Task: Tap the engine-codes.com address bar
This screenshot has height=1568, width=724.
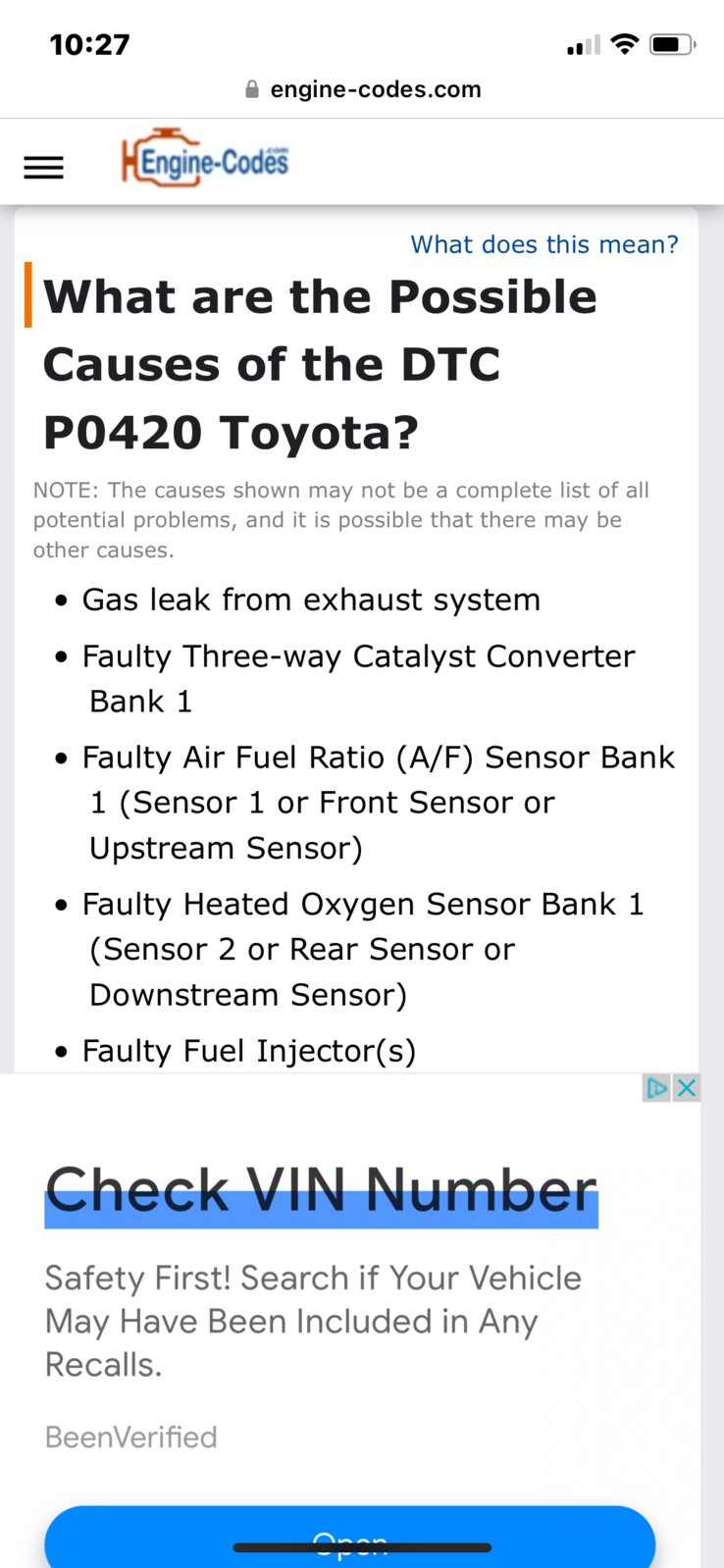Action: click(x=362, y=89)
